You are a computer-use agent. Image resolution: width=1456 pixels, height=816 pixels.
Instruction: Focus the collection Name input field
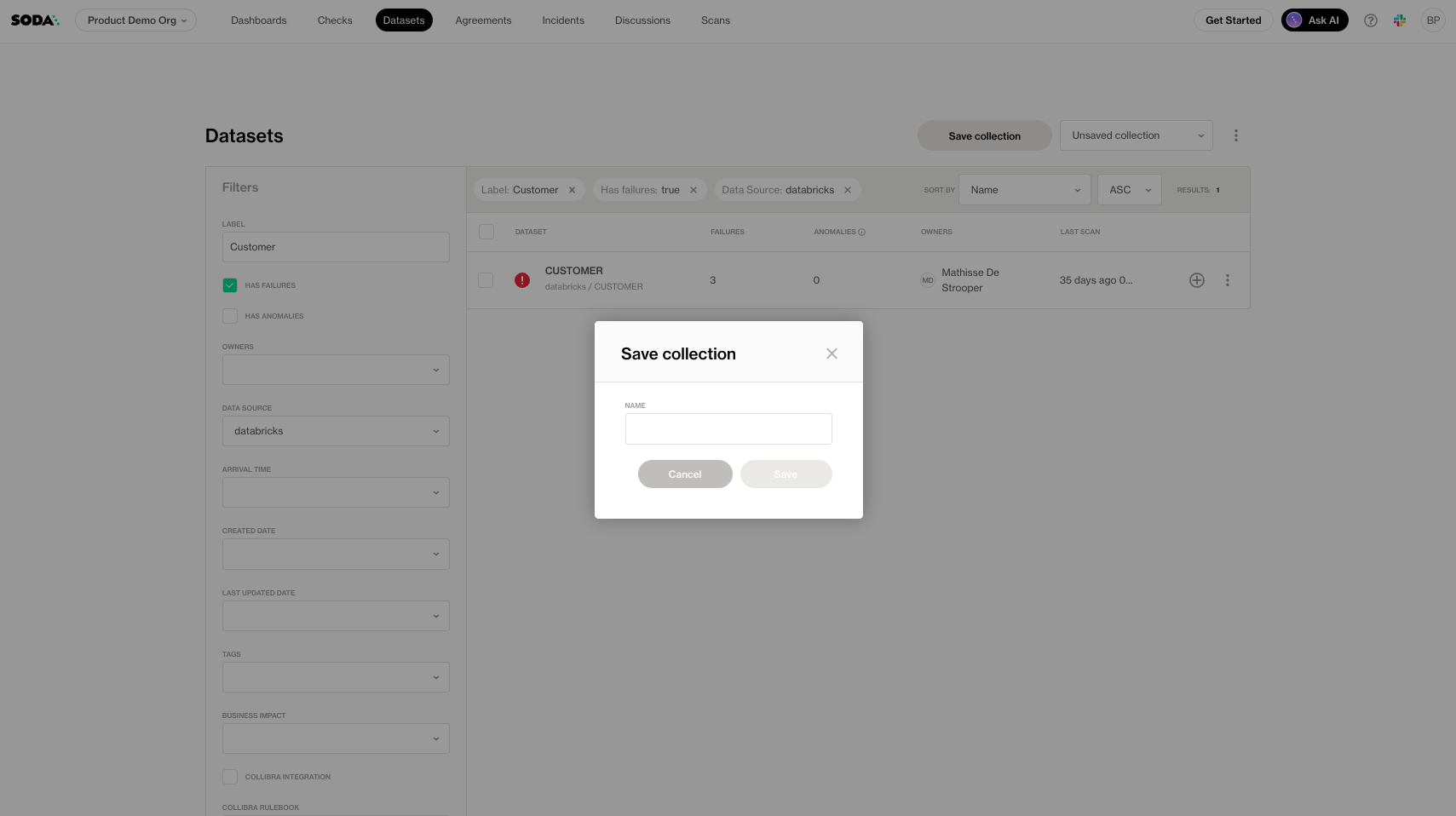coord(728,429)
